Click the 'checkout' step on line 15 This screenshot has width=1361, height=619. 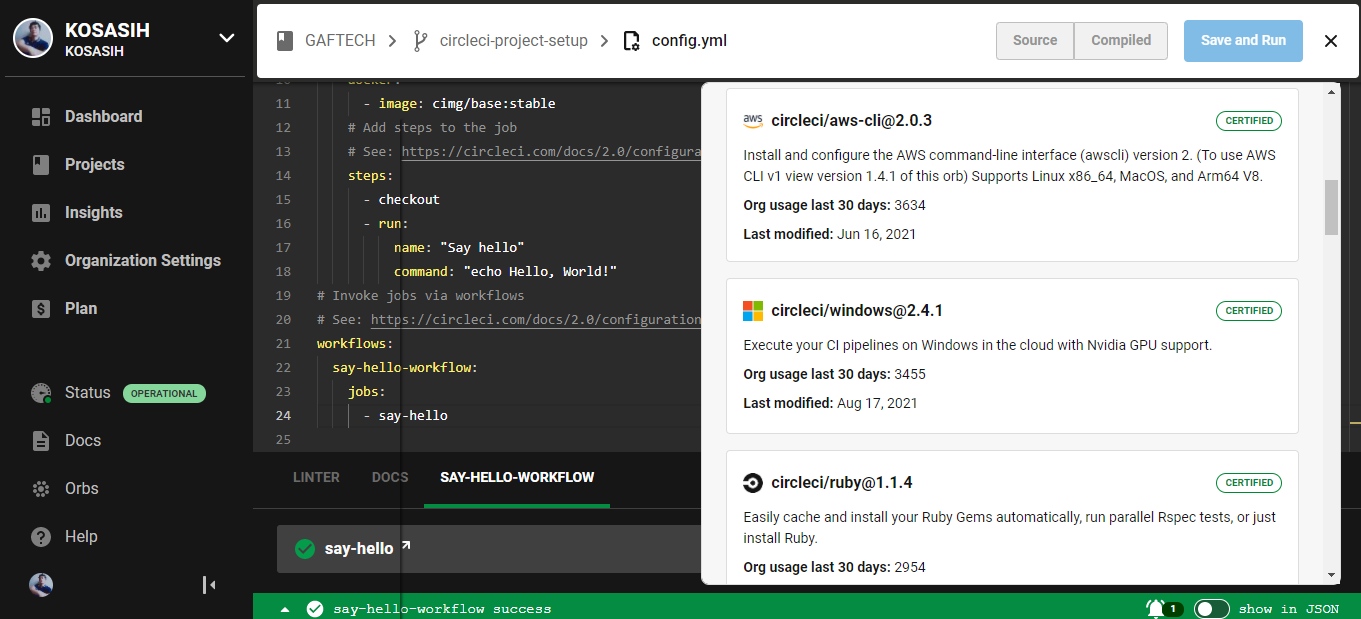click(409, 200)
